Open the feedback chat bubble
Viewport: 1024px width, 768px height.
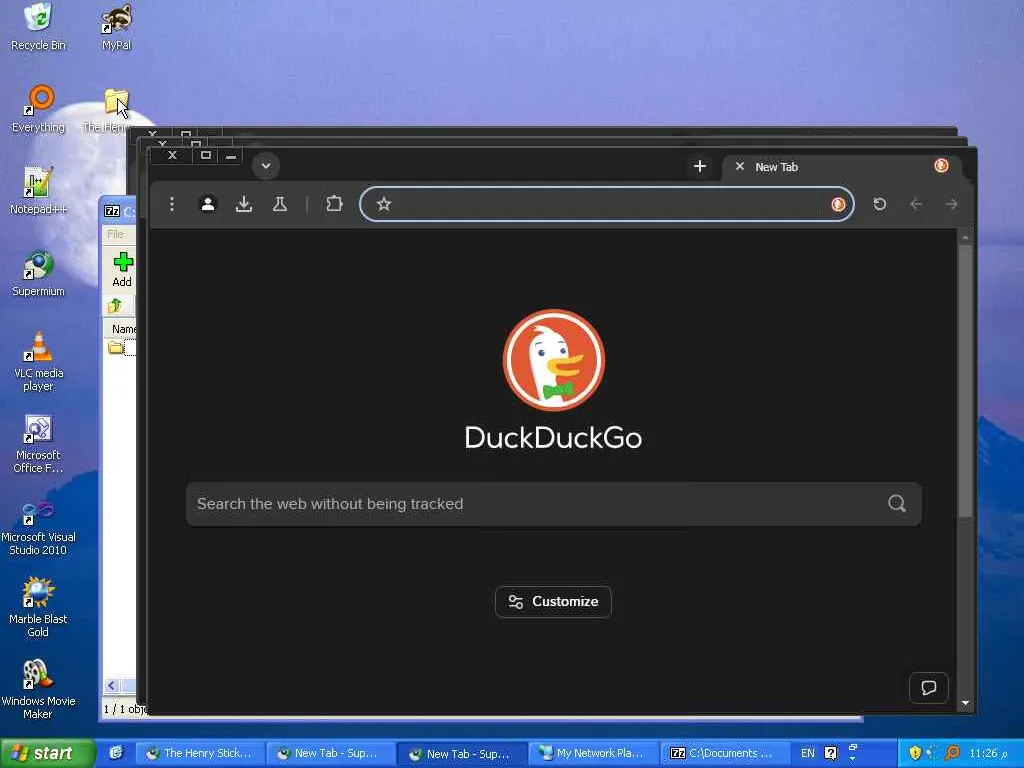(x=929, y=688)
